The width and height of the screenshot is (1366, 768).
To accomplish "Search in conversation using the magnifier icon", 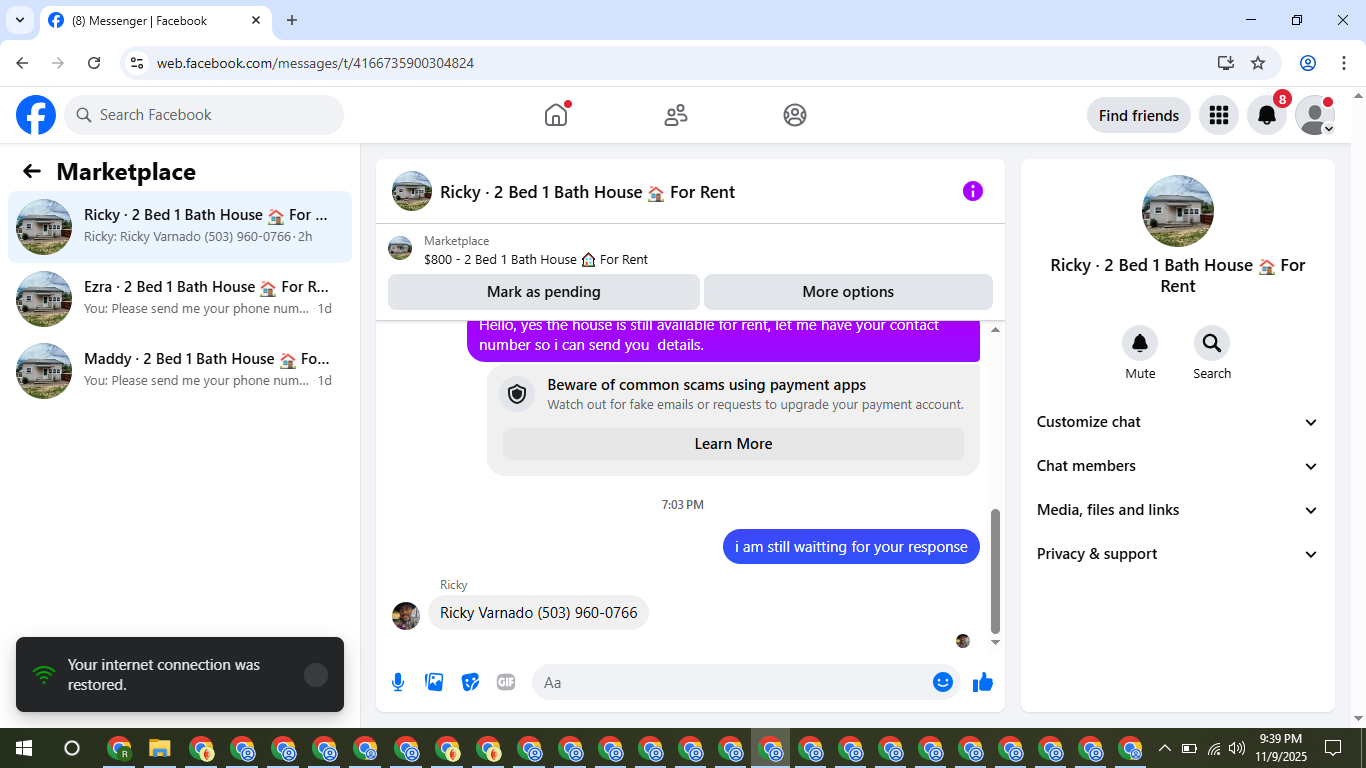I will pyautogui.click(x=1212, y=344).
